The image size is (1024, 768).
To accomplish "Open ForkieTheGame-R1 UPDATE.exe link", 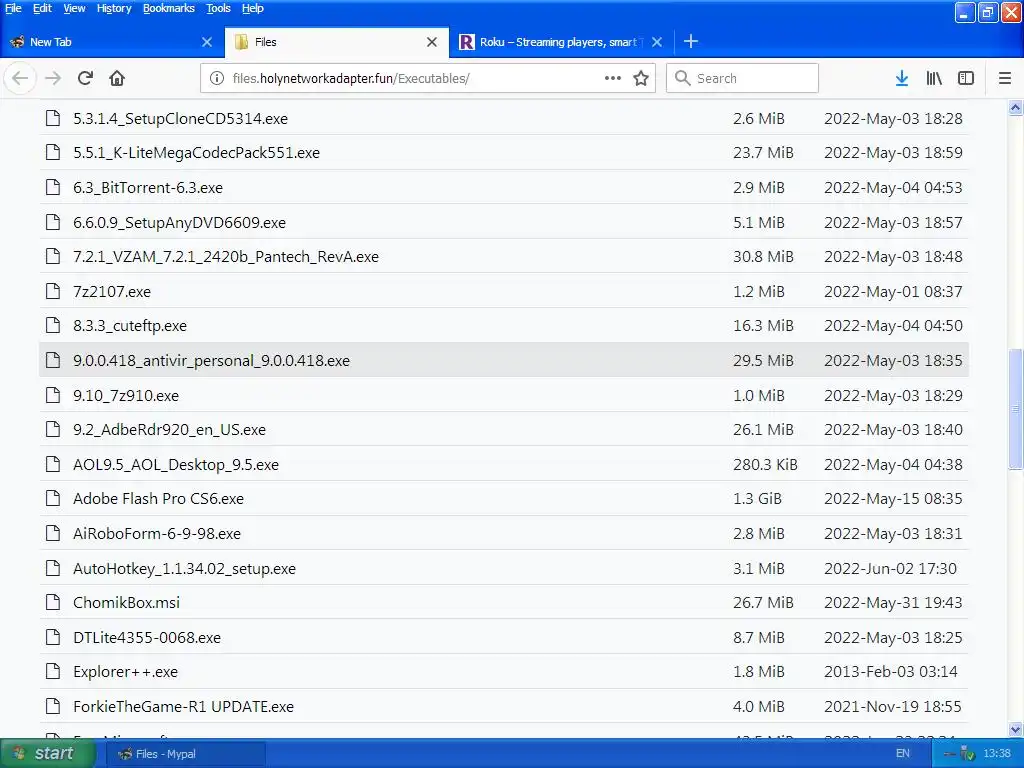I will coord(184,707).
